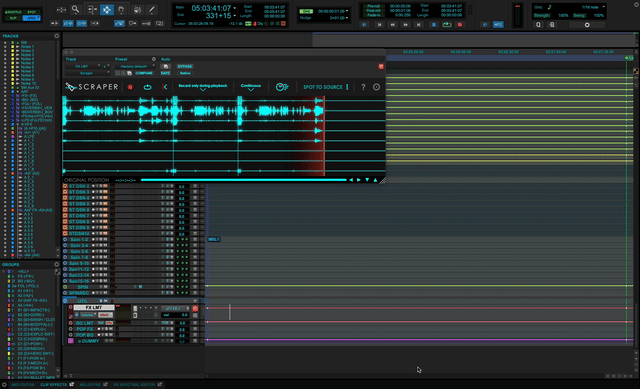The image size is (640, 389).
Task: Open Scraper help question mark
Action: click(x=363, y=87)
